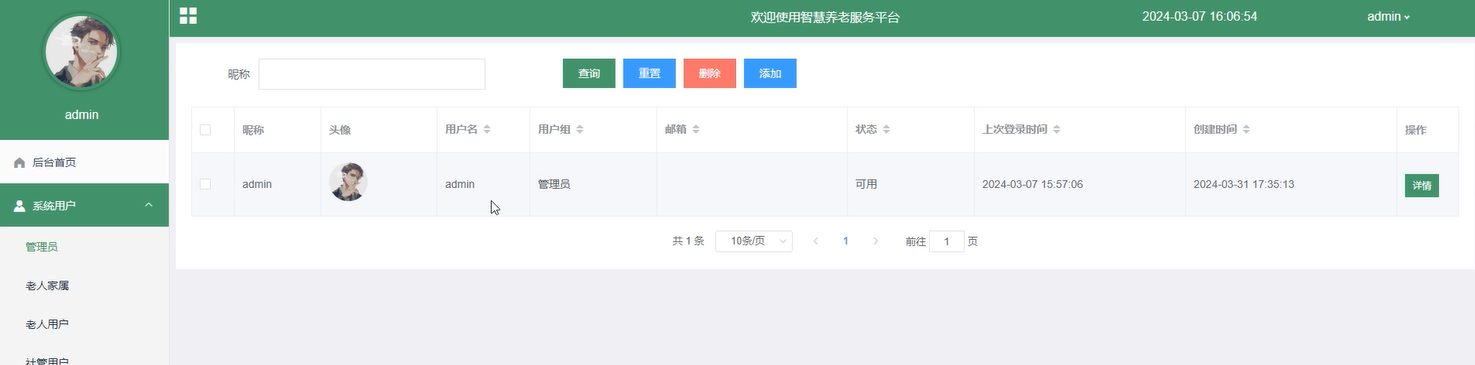
Task: Select all rows header checkbox
Action: click(205, 130)
